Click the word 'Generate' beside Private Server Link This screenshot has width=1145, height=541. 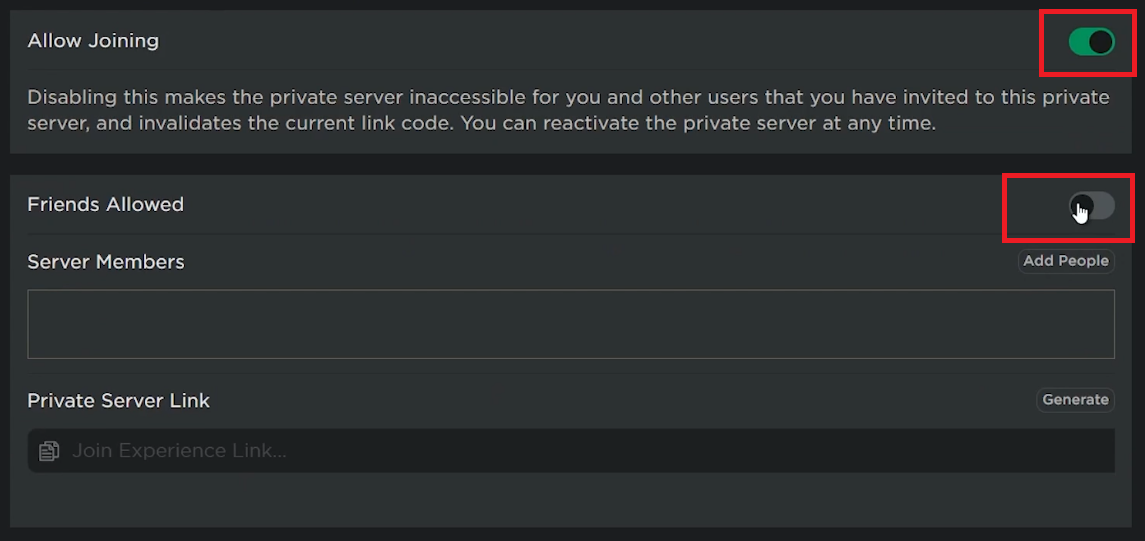tap(1075, 400)
